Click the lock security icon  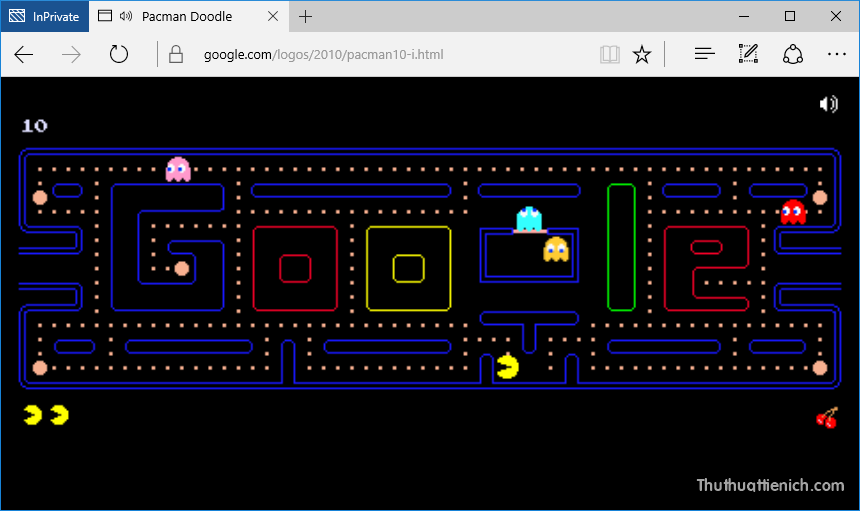(176, 54)
